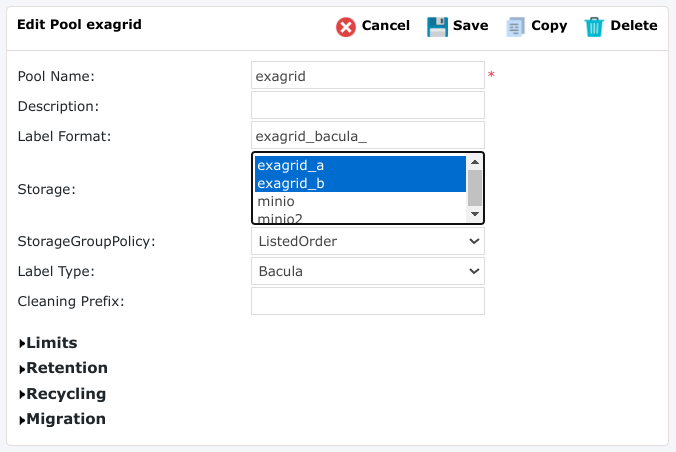Expand the Migration section
This screenshot has width=676, height=452.
[62, 419]
